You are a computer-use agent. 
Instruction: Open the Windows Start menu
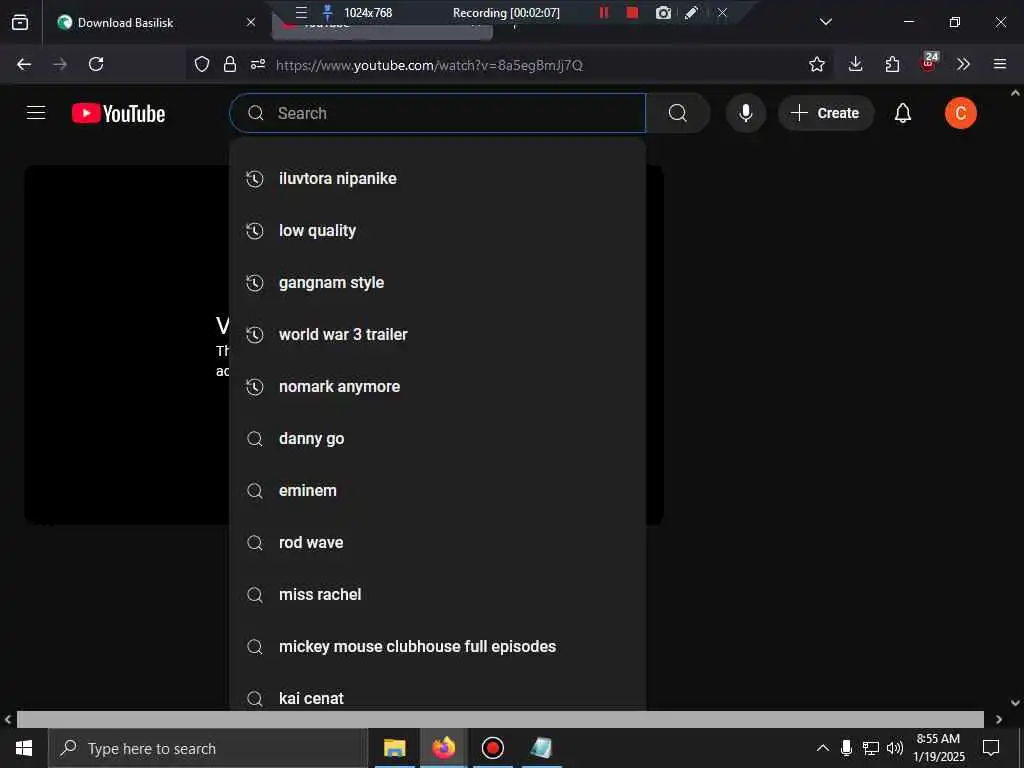coord(24,748)
